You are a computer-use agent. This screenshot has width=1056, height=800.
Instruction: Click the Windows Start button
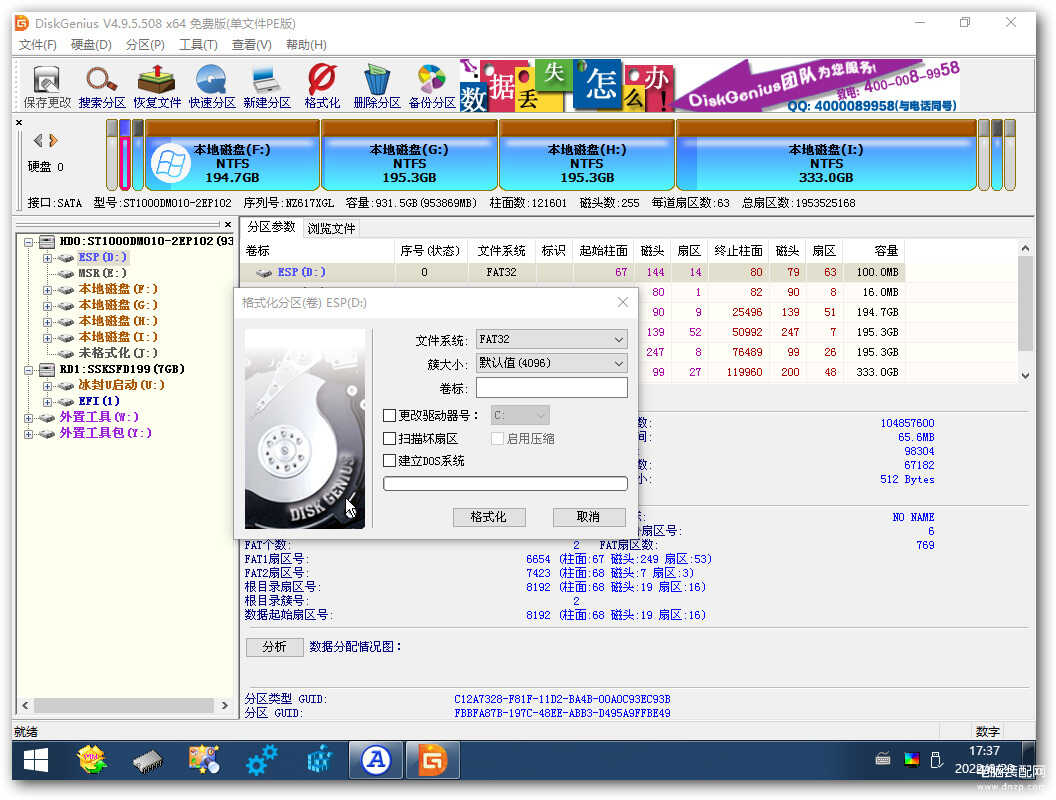(x=36, y=761)
